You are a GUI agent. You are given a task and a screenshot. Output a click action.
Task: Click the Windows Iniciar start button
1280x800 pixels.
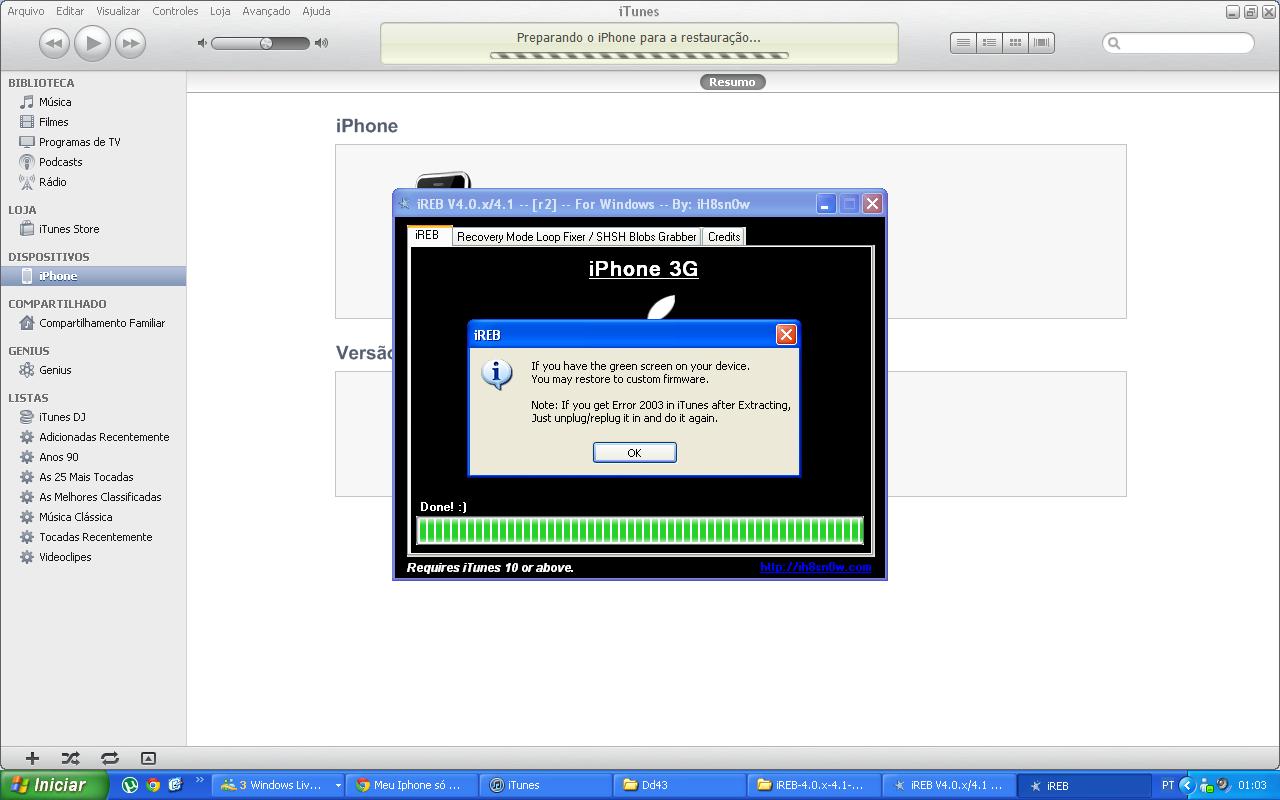[x=54, y=785]
